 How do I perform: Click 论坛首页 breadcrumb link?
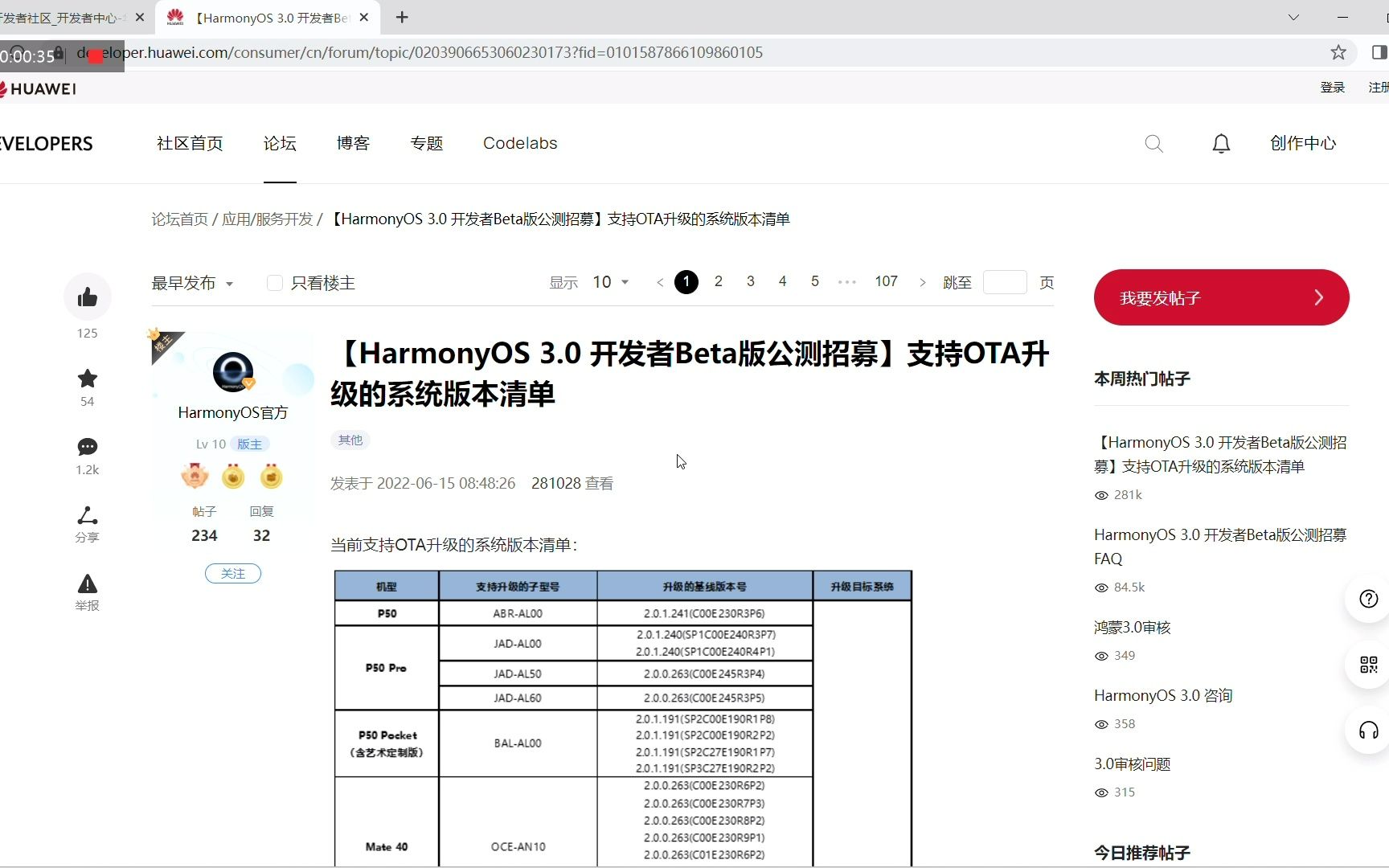[180, 219]
